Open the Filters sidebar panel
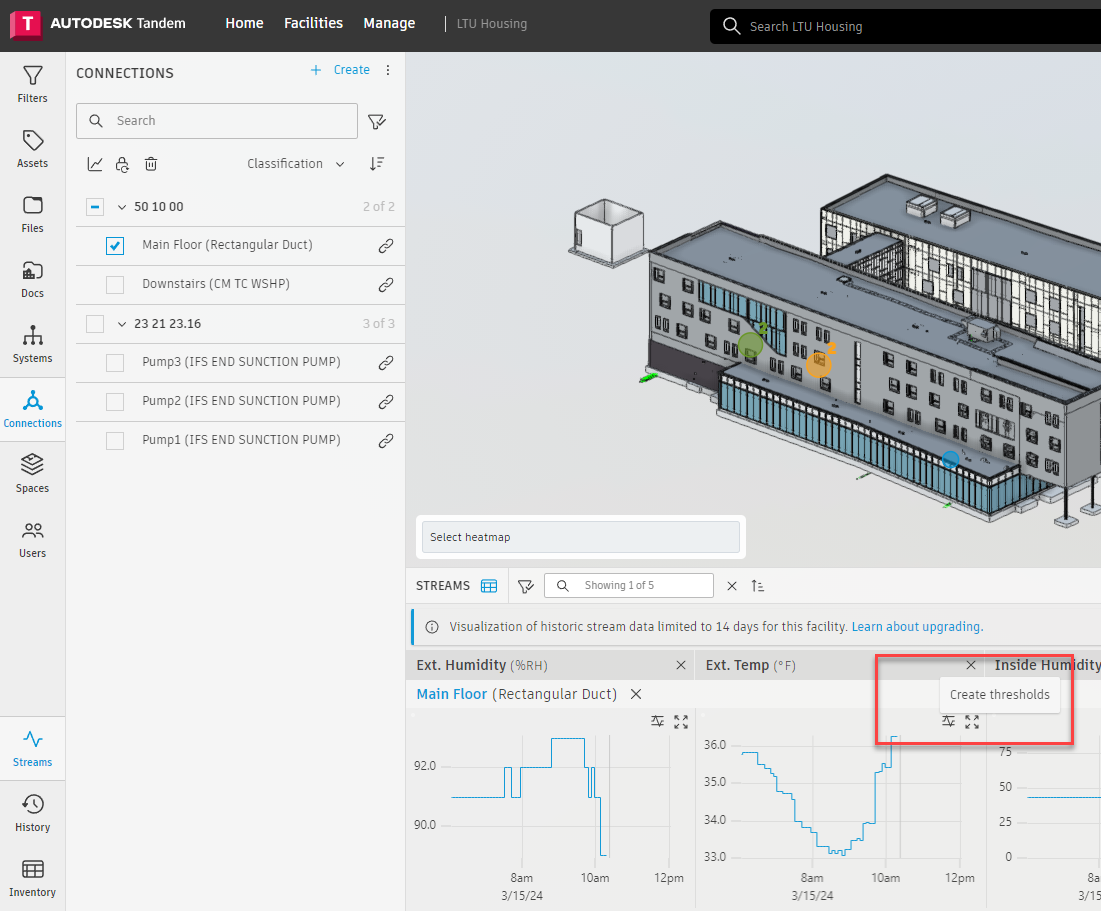 pos(32,84)
